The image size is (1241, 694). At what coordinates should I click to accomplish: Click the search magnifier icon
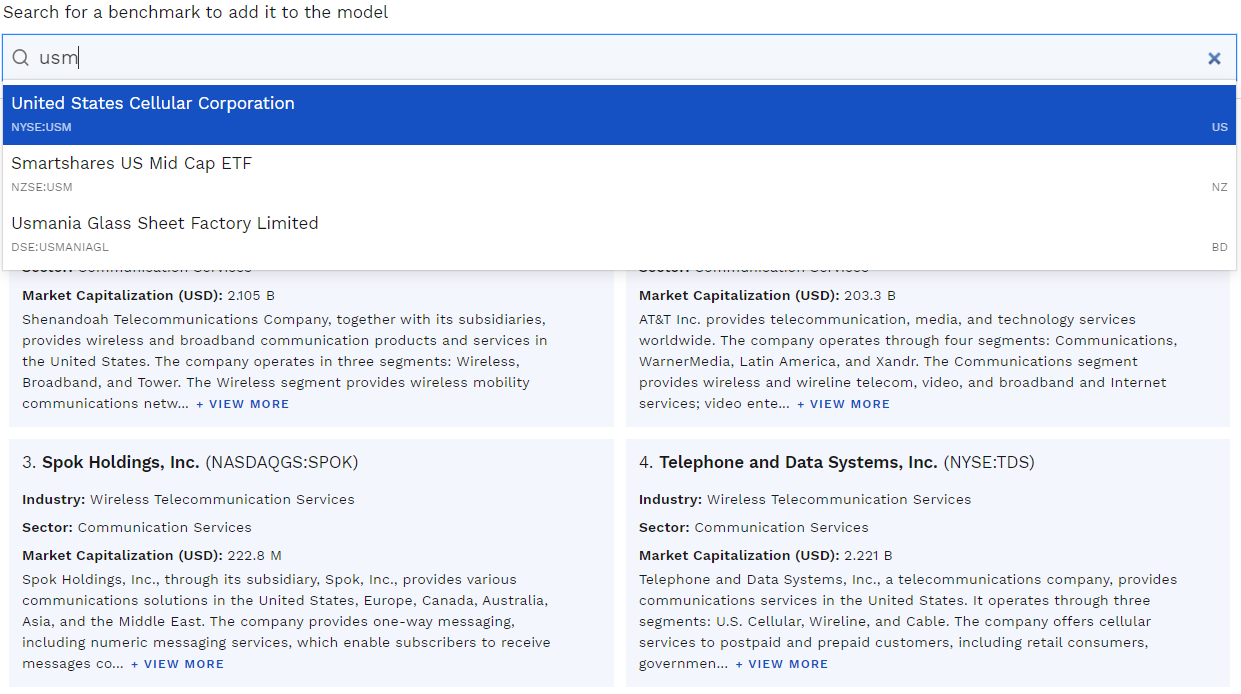[x=20, y=58]
